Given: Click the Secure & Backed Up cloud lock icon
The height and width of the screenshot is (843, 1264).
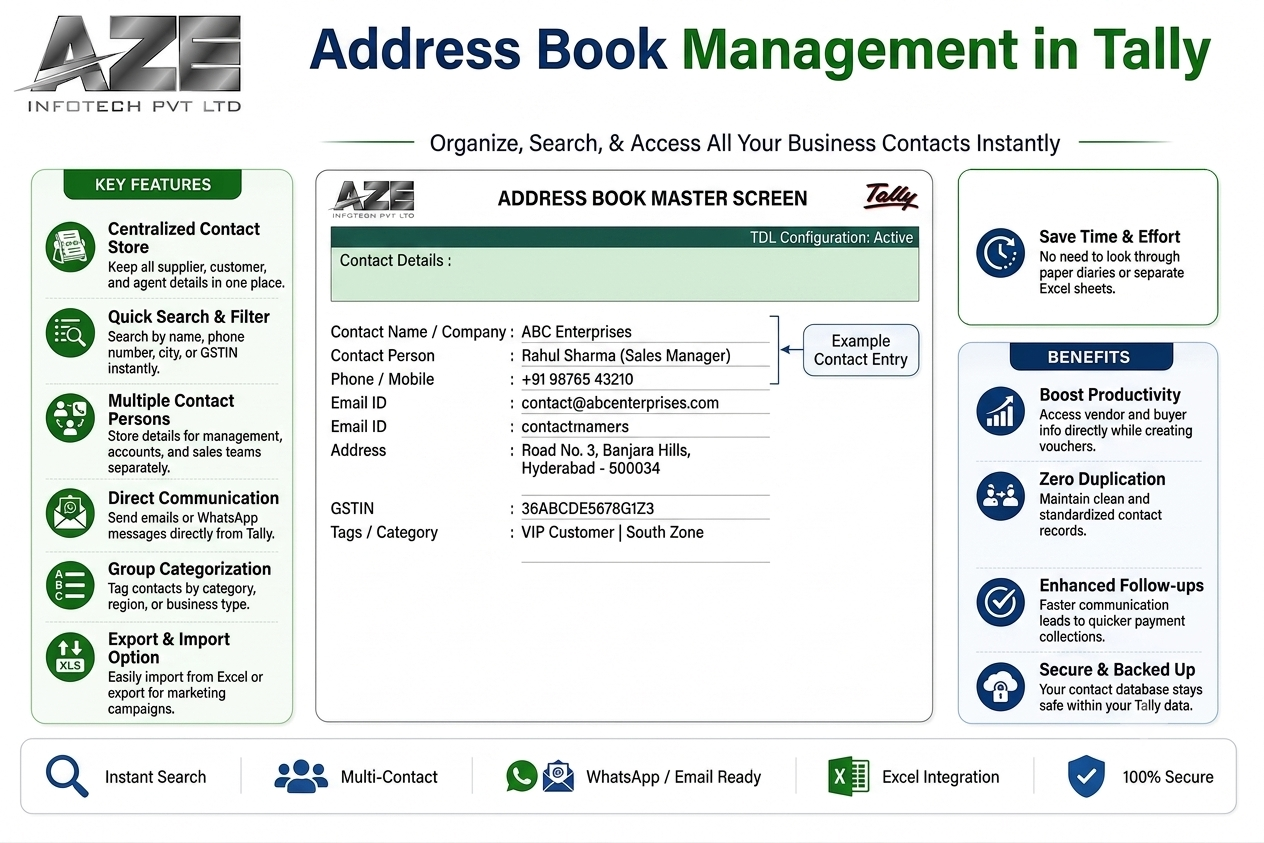Looking at the screenshot, I should coord(1000,687).
